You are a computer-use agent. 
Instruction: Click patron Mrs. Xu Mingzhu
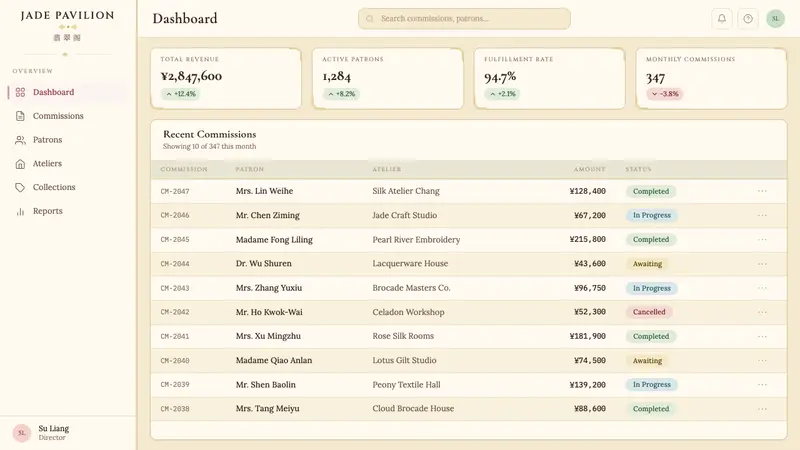(268, 336)
